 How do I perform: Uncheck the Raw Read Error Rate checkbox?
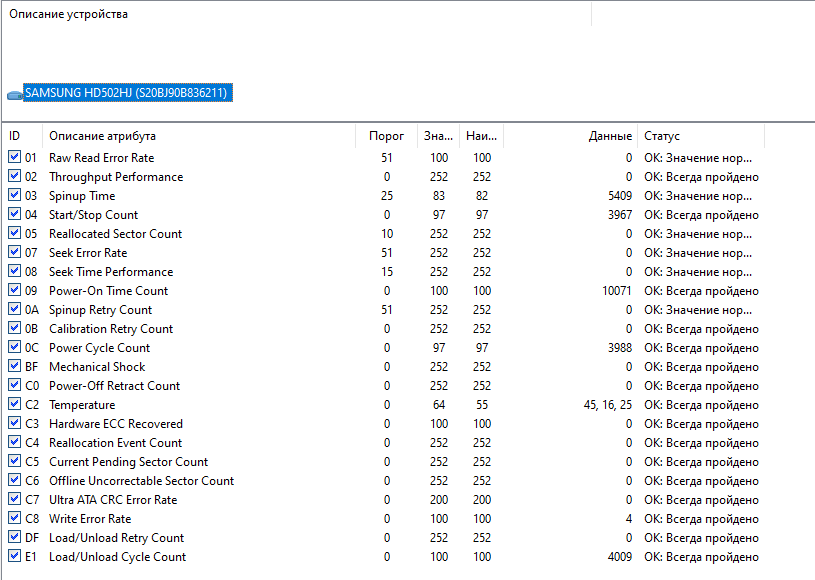coord(14,158)
